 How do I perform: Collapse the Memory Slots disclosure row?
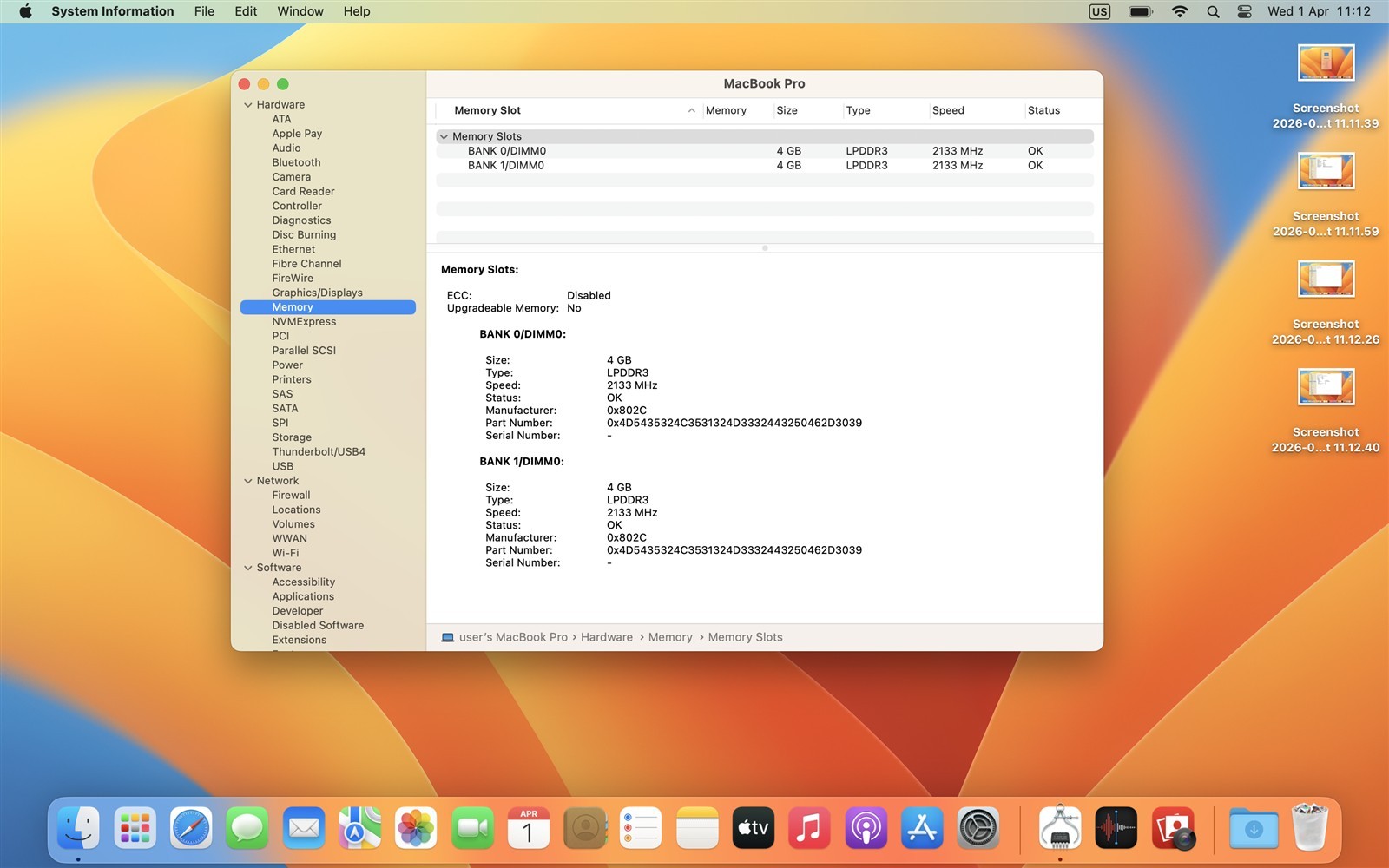(x=444, y=136)
